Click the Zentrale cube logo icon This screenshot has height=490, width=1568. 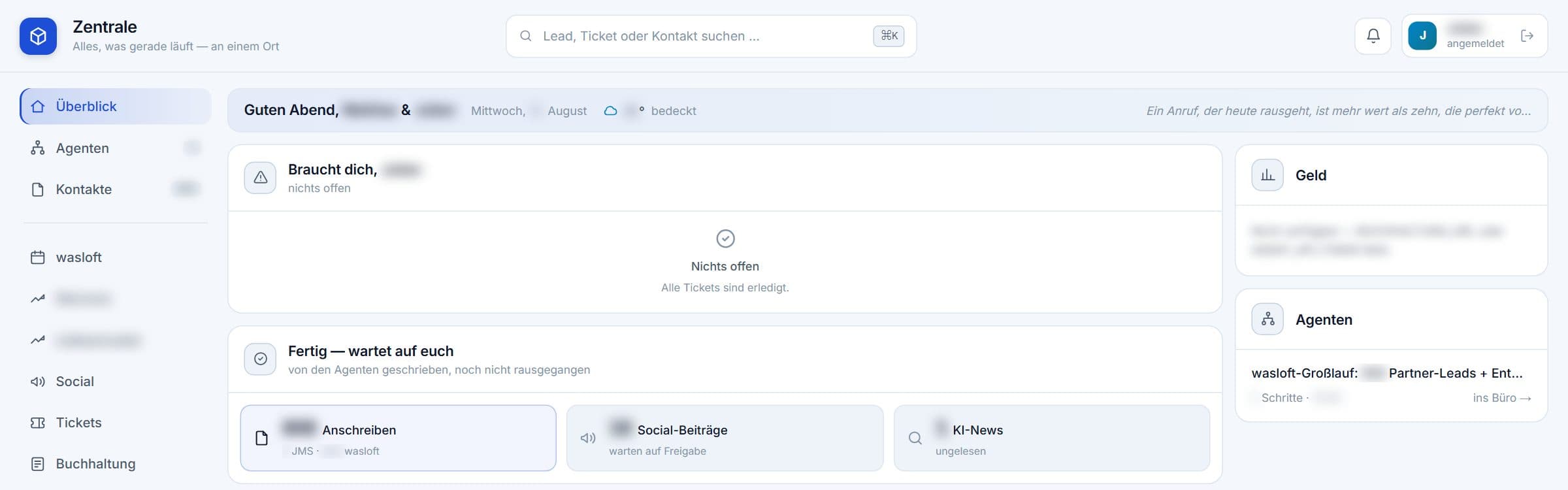click(x=38, y=36)
